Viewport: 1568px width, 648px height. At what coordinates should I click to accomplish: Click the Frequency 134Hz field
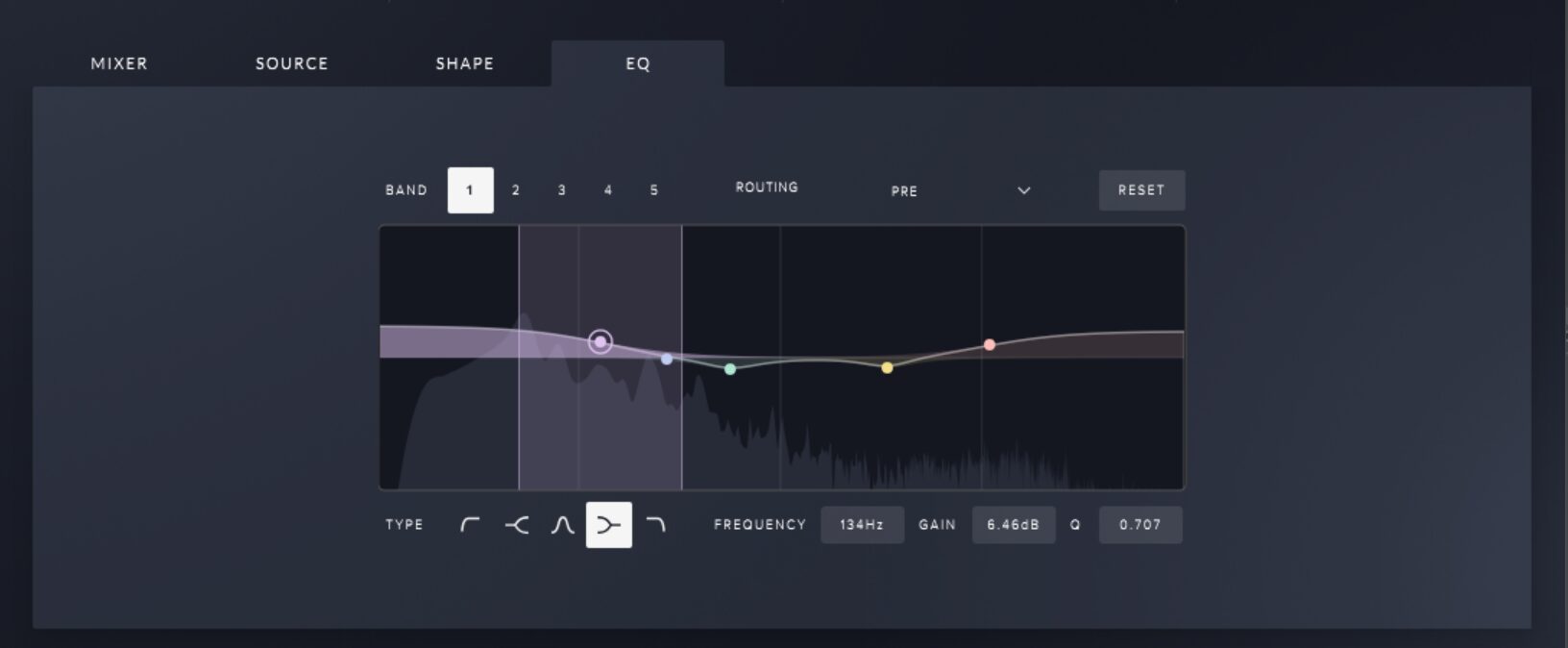(x=862, y=525)
